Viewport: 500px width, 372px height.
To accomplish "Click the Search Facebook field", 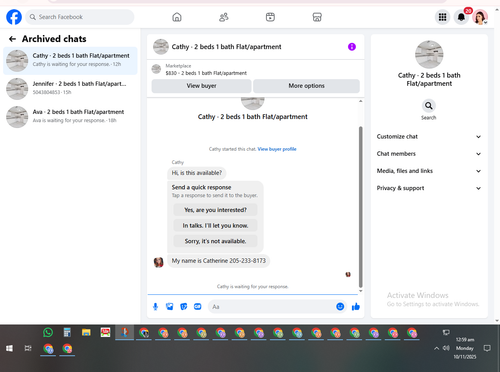I will (x=80, y=17).
